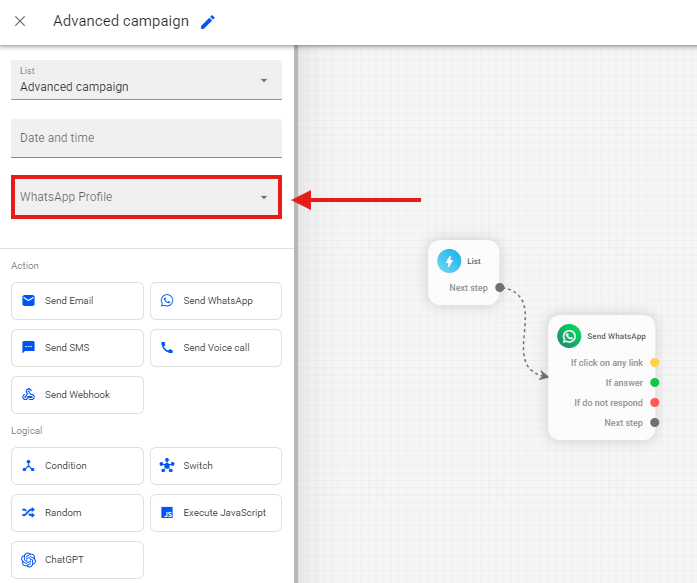Click the Send SMS message icon
Image resolution: width=697 pixels, height=583 pixels.
pyautogui.click(x=28, y=348)
